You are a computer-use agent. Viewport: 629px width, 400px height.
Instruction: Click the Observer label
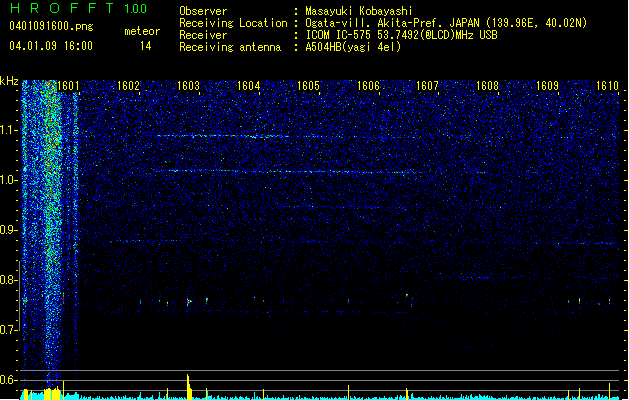click(203, 11)
